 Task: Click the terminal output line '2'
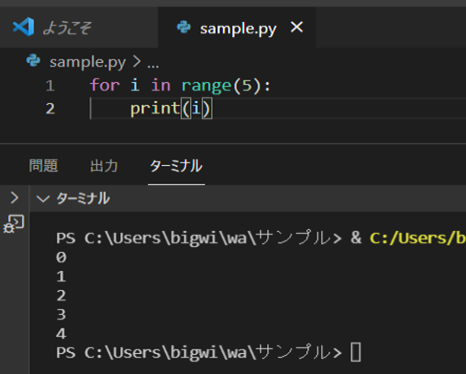click(x=61, y=295)
